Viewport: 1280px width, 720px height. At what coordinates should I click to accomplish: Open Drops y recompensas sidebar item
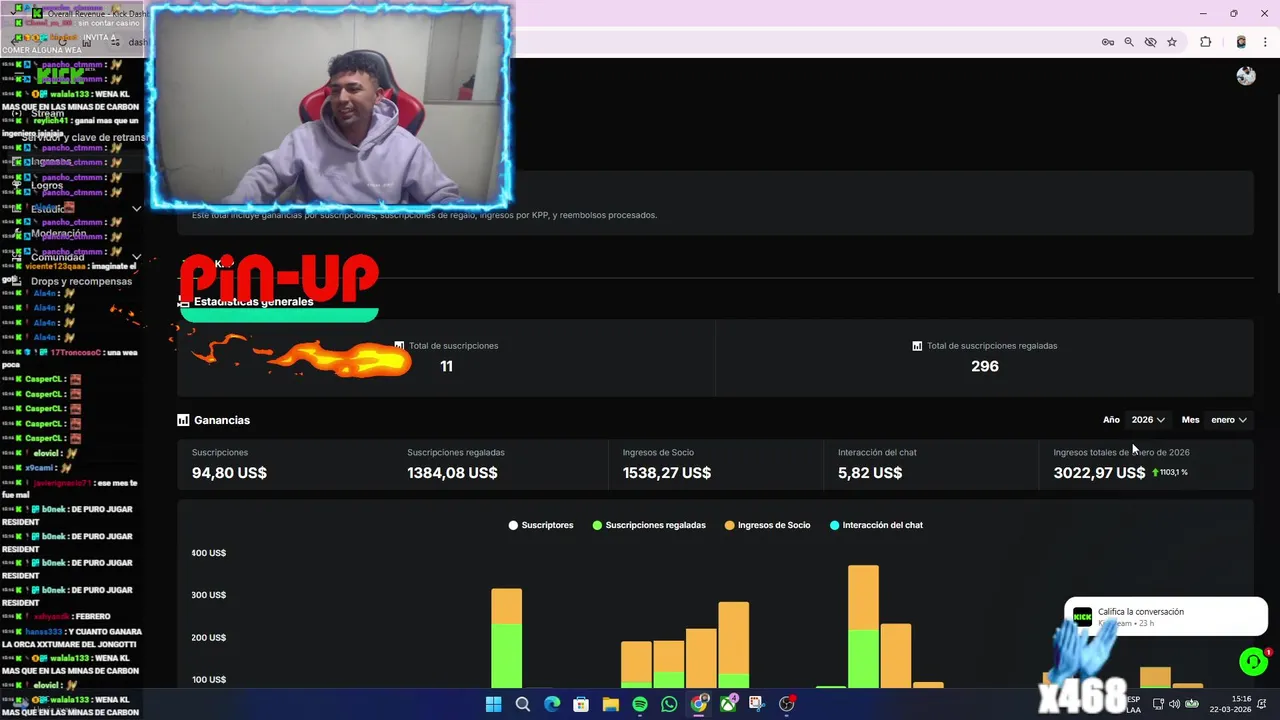click(x=81, y=281)
